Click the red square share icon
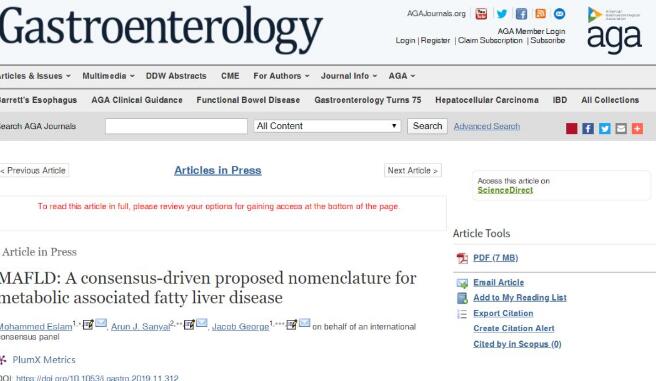 (571, 128)
